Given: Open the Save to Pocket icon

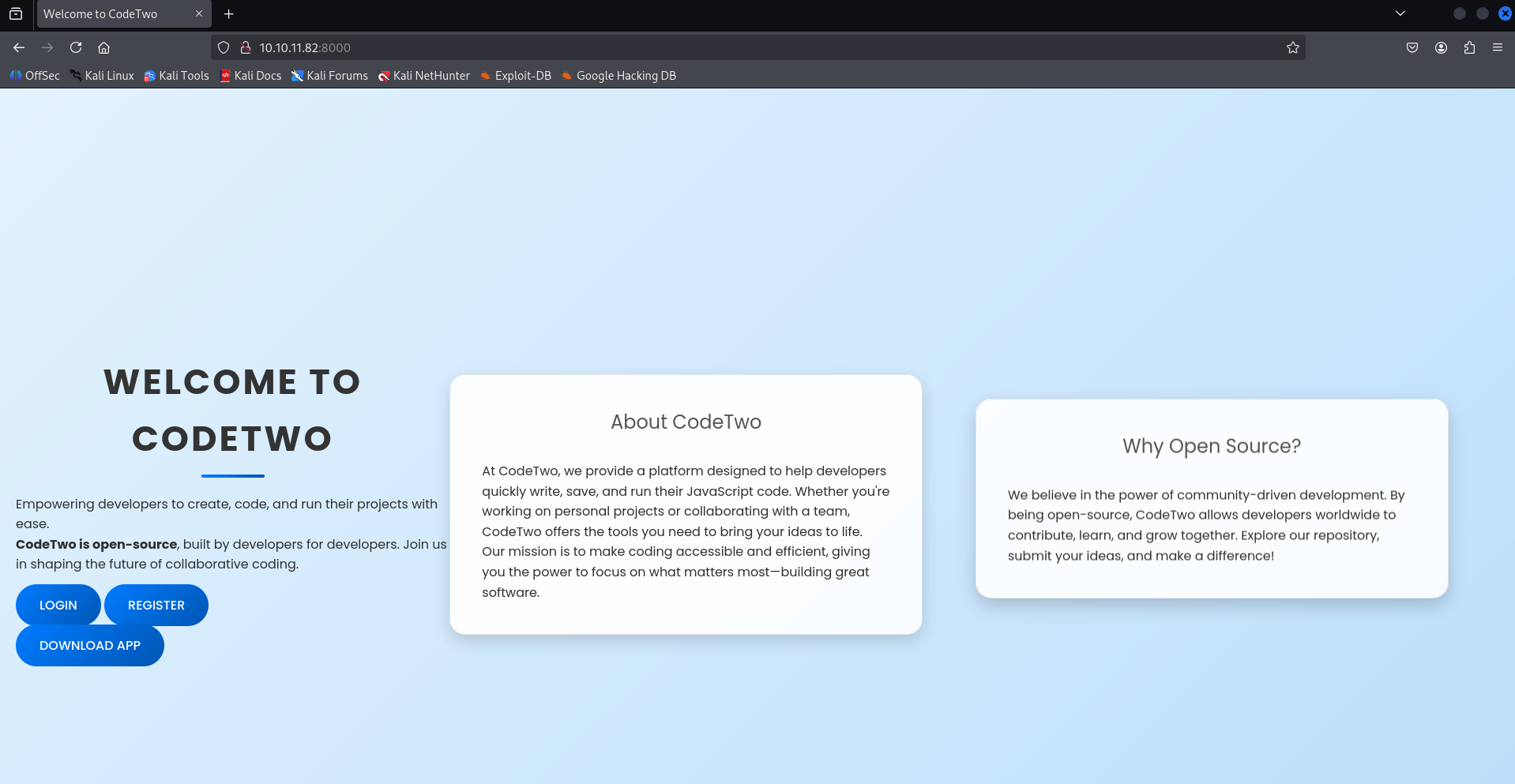Looking at the screenshot, I should point(1412,47).
